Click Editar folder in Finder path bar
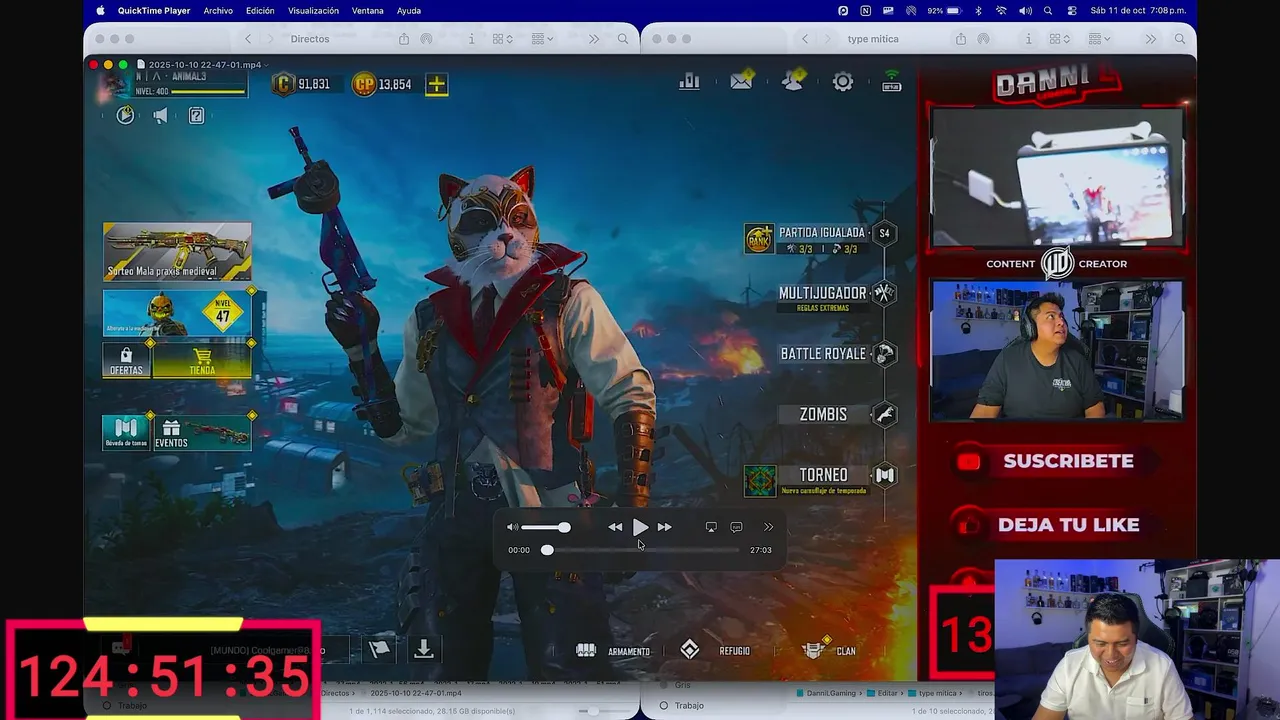The height and width of the screenshot is (720, 1280). 884,693
